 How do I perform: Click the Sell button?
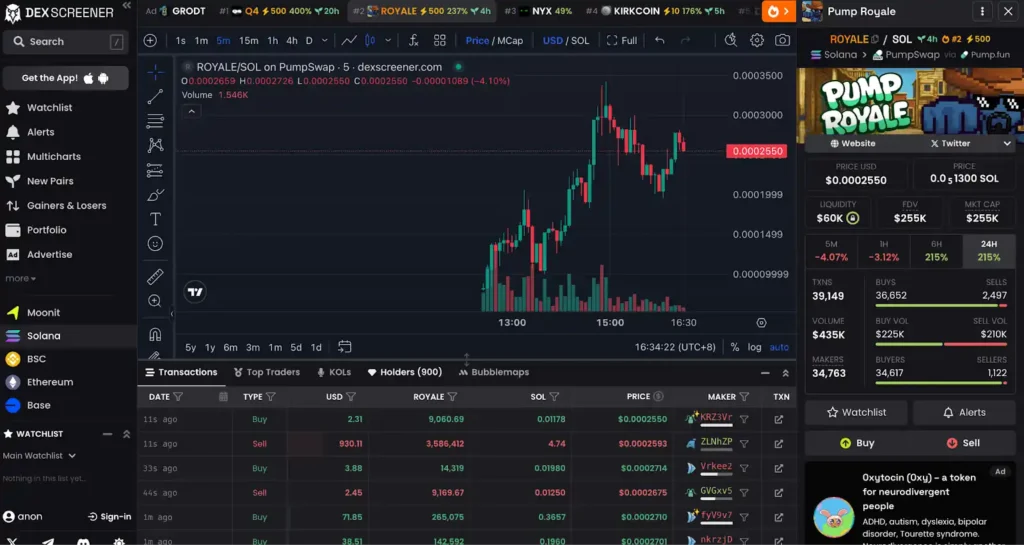coord(963,443)
